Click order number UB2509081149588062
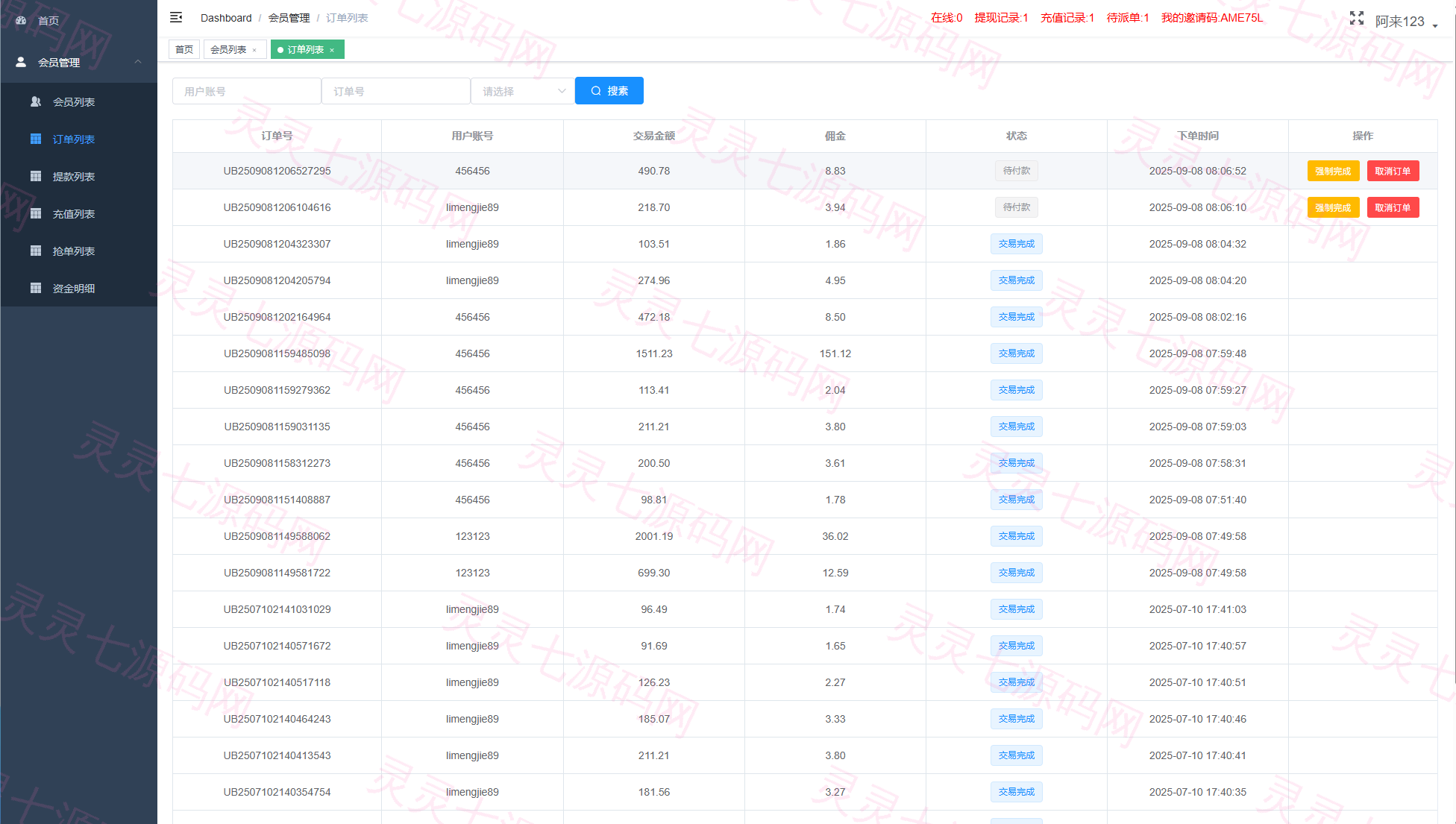 (277, 536)
